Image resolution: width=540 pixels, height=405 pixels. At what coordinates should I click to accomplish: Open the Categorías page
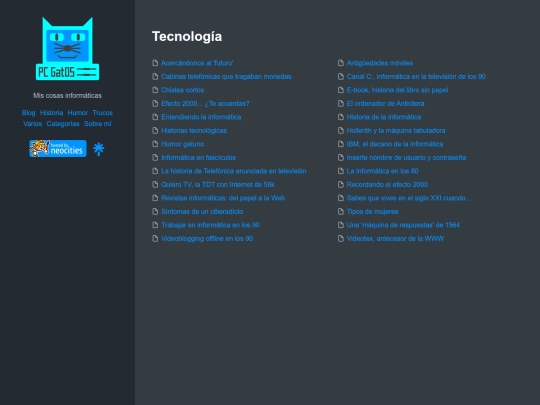tap(63, 124)
